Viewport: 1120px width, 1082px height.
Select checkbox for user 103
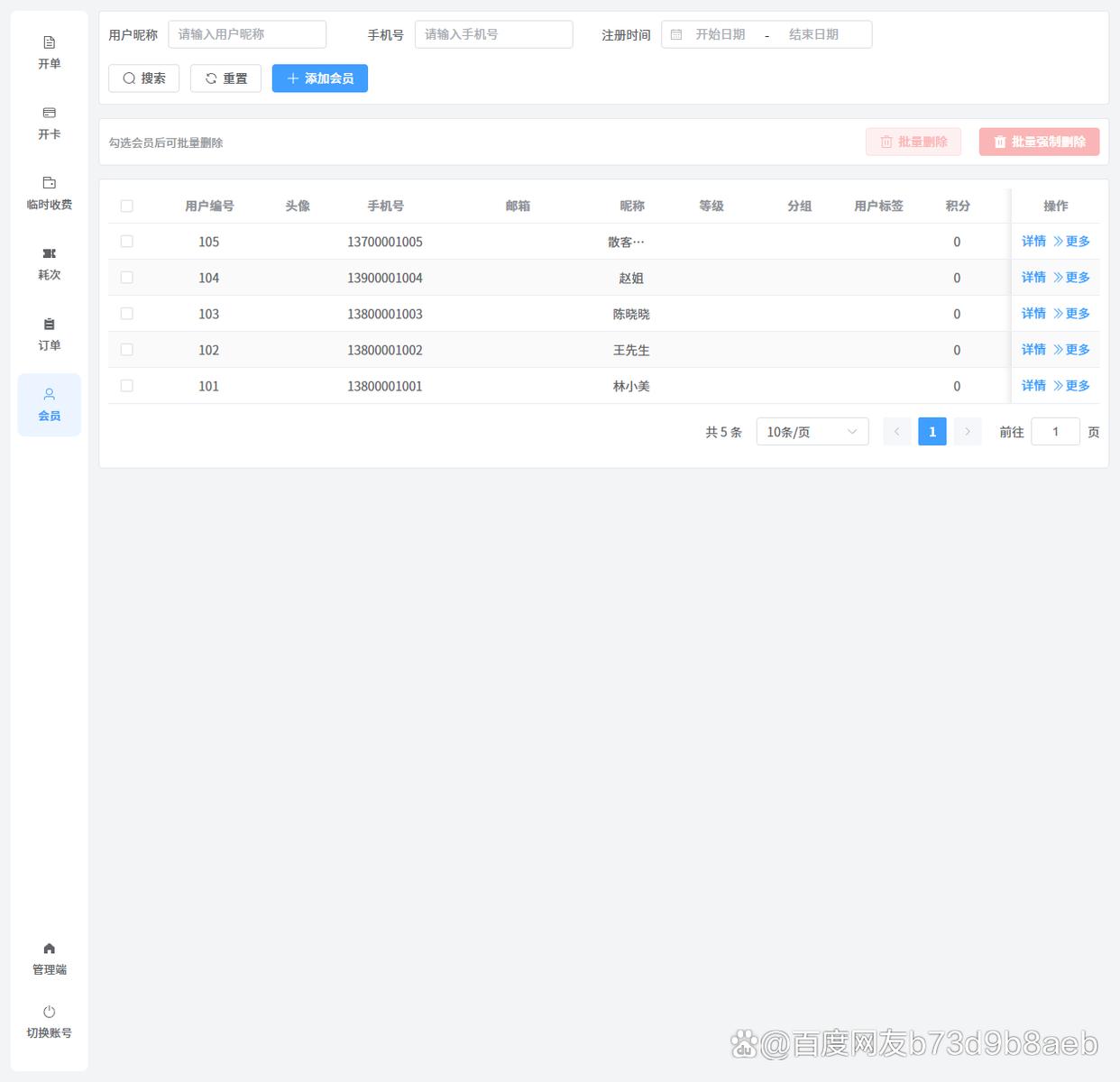click(x=126, y=314)
